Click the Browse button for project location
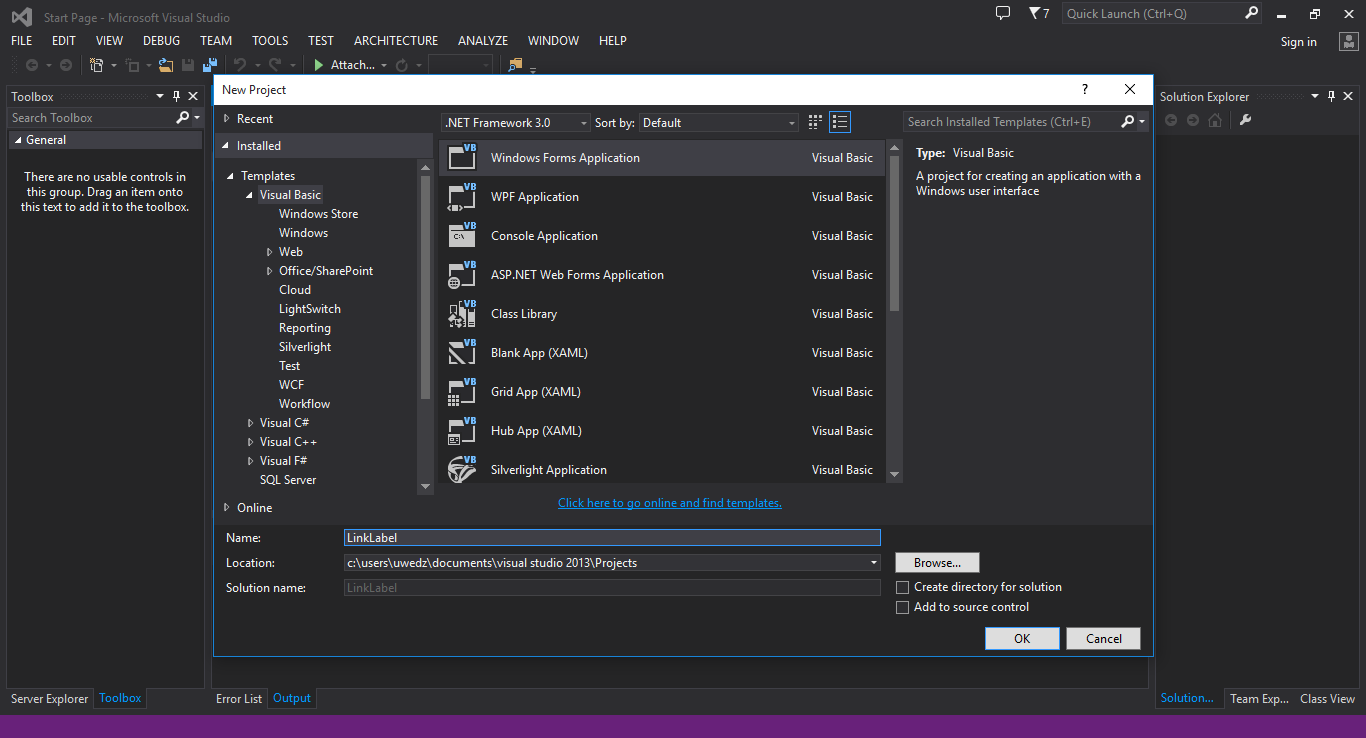Viewport: 1366px width, 738px height. 936,562
